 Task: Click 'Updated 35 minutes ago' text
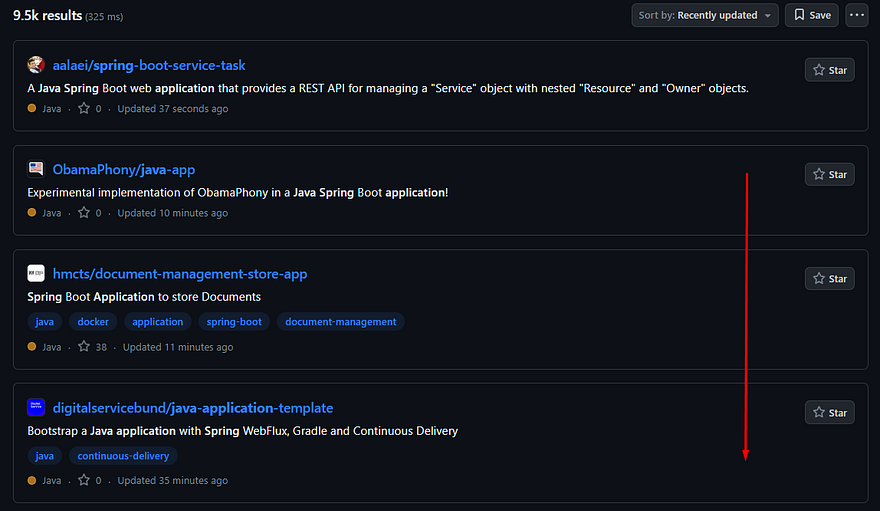(173, 481)
